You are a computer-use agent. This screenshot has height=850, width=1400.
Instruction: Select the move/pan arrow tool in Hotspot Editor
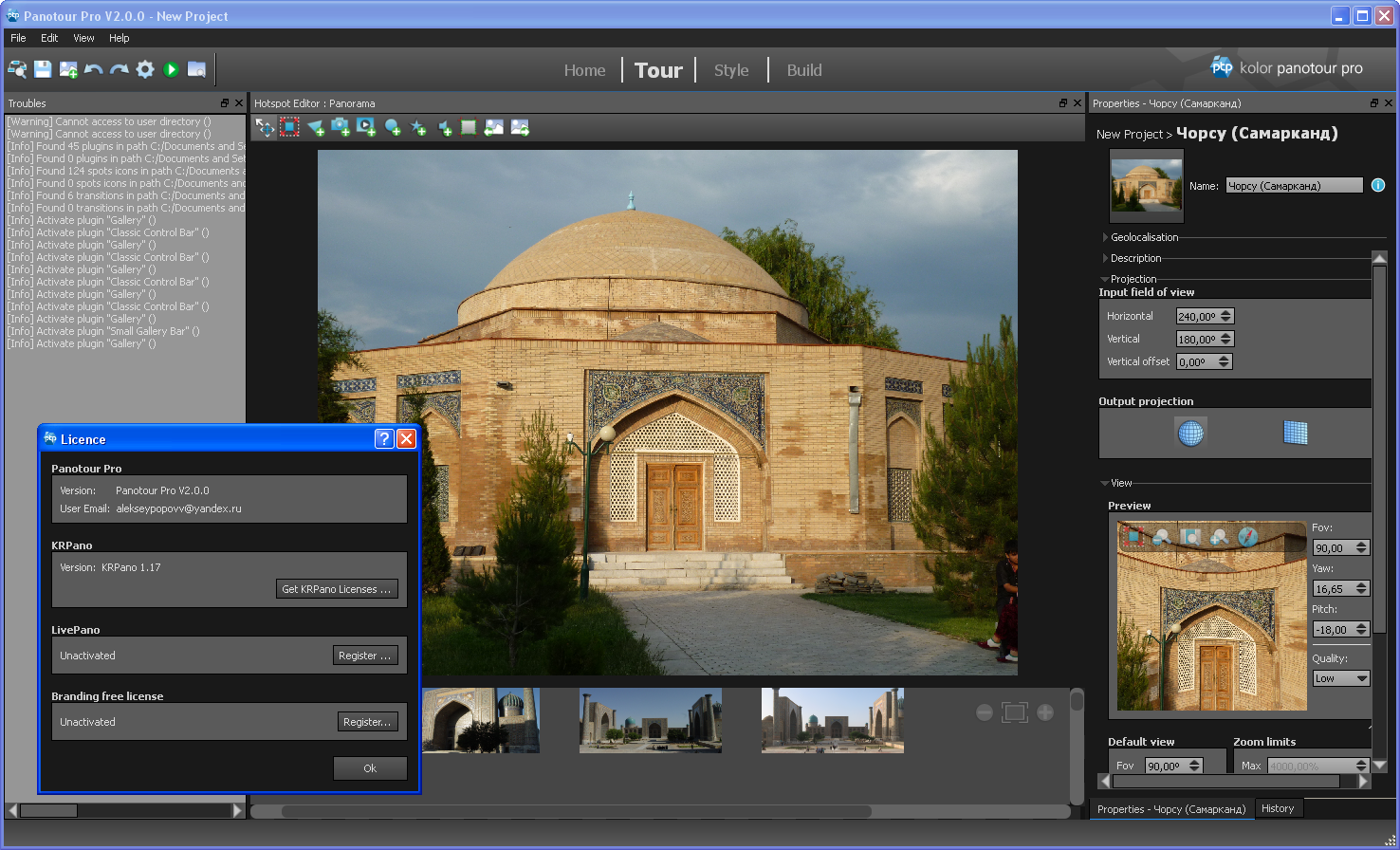click(x=265, y=127)
